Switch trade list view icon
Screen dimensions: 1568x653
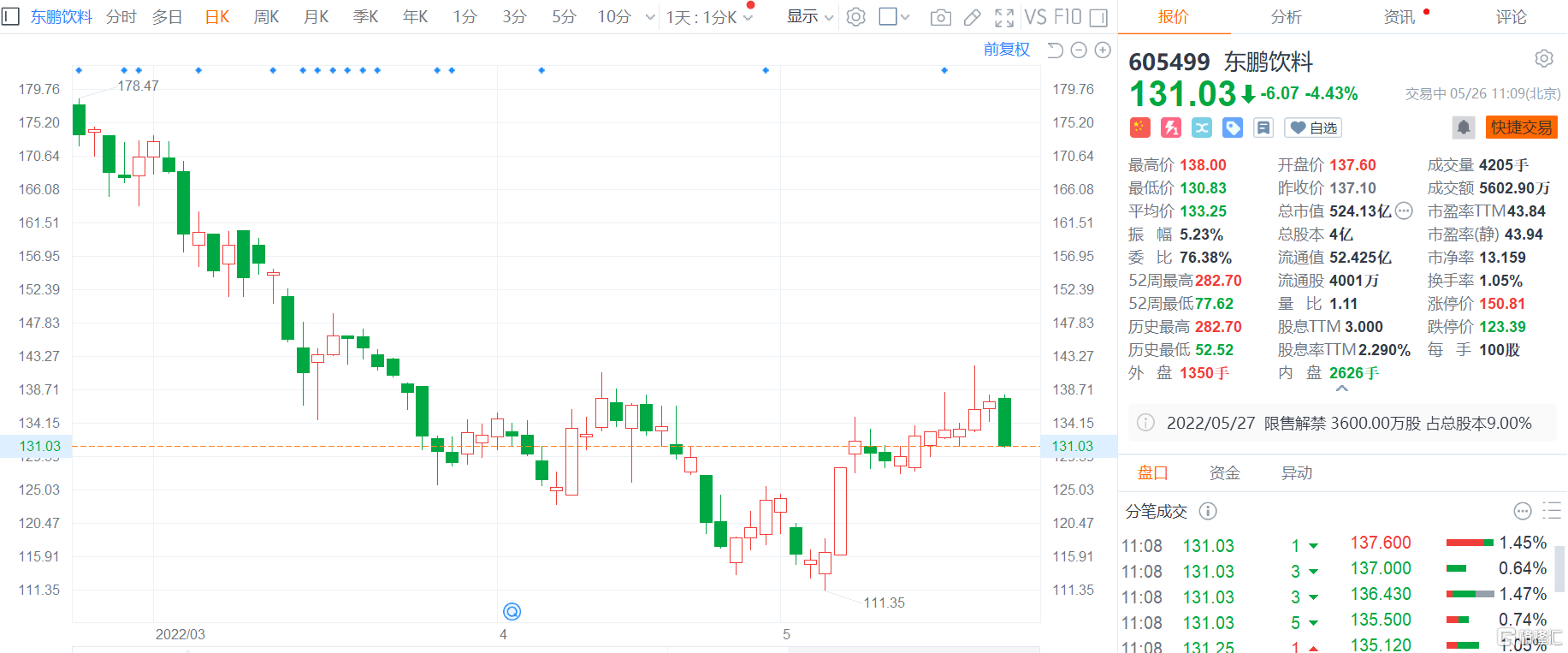point(1552,511)
